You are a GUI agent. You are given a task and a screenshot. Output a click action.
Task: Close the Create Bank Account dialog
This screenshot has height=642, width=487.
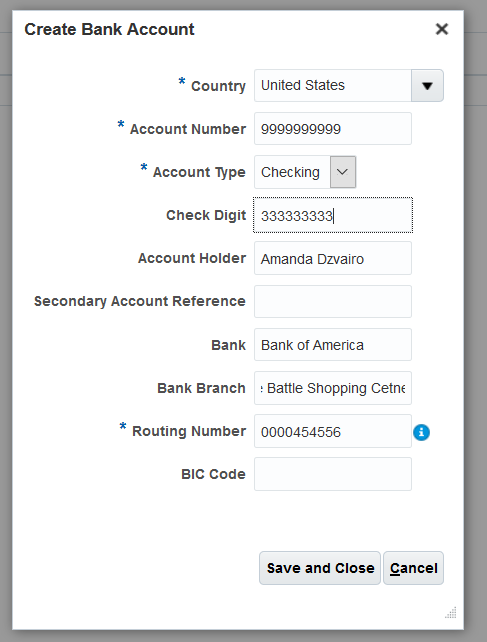pyautogui.click(x=442, y=29)
